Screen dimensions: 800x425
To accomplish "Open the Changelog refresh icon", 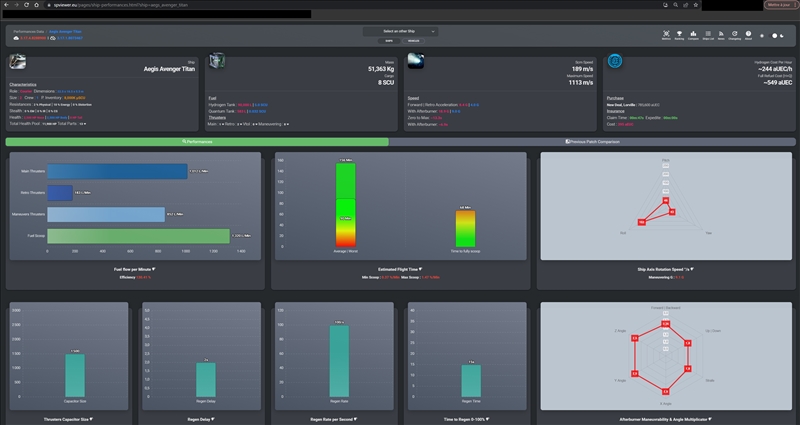I will (x=734, y=34).
